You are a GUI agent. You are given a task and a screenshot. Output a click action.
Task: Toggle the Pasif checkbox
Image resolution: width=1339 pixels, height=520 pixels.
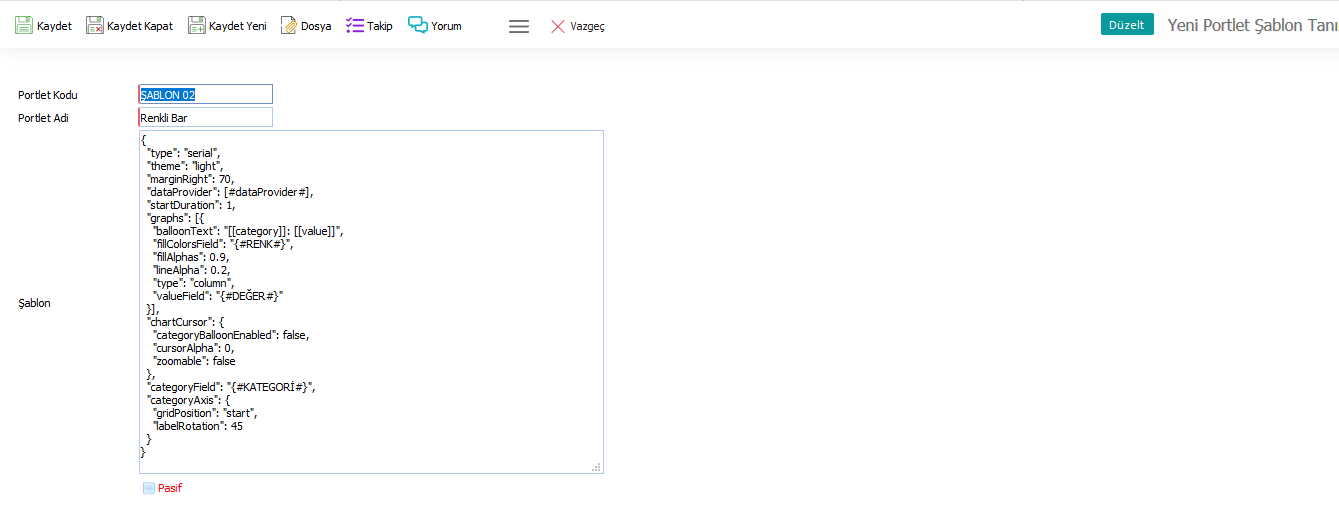(149, 488)
